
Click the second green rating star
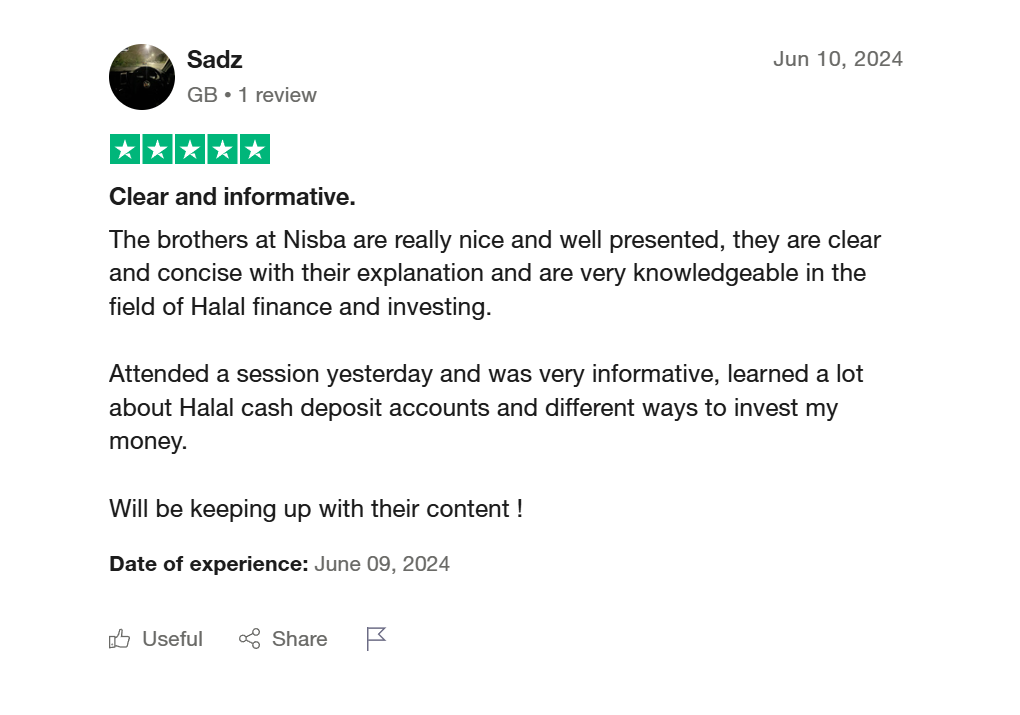(157, 150)
